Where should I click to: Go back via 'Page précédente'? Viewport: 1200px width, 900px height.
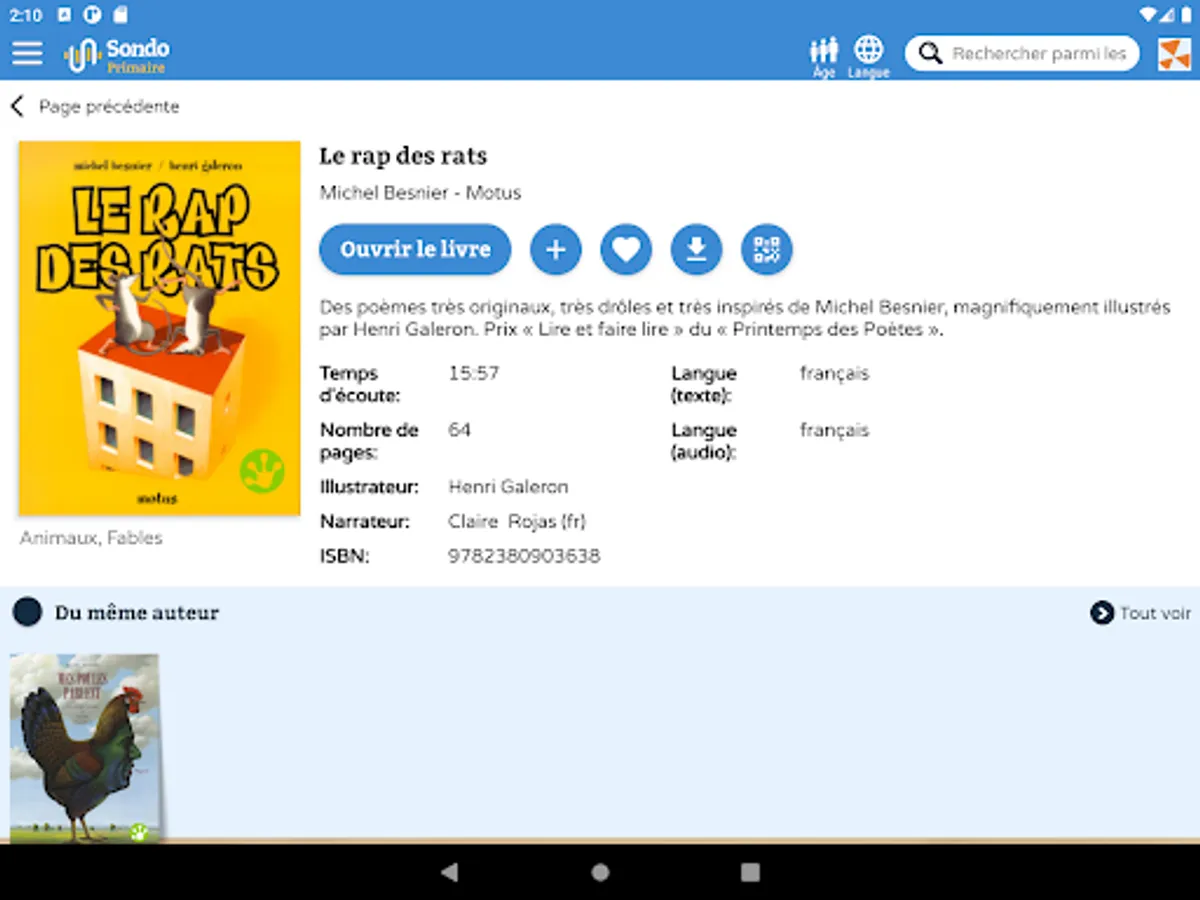coord(109,106)
